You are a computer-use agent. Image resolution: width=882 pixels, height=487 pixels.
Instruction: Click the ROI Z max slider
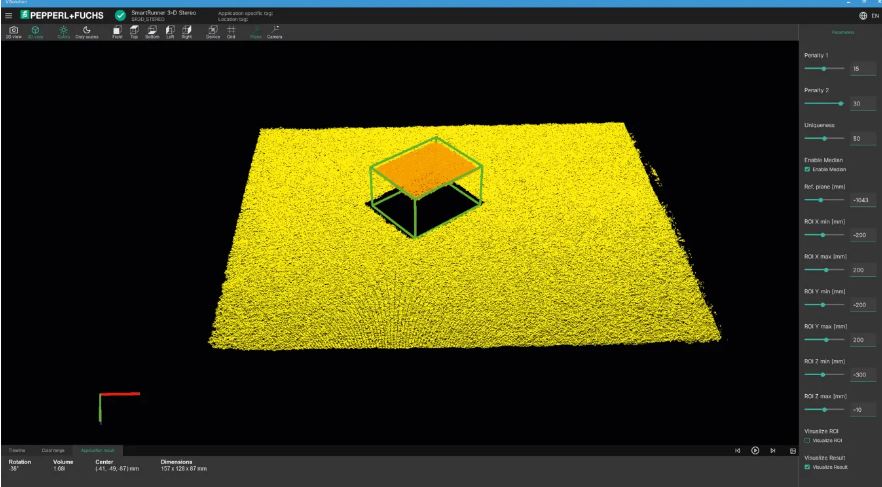(824, 409)
